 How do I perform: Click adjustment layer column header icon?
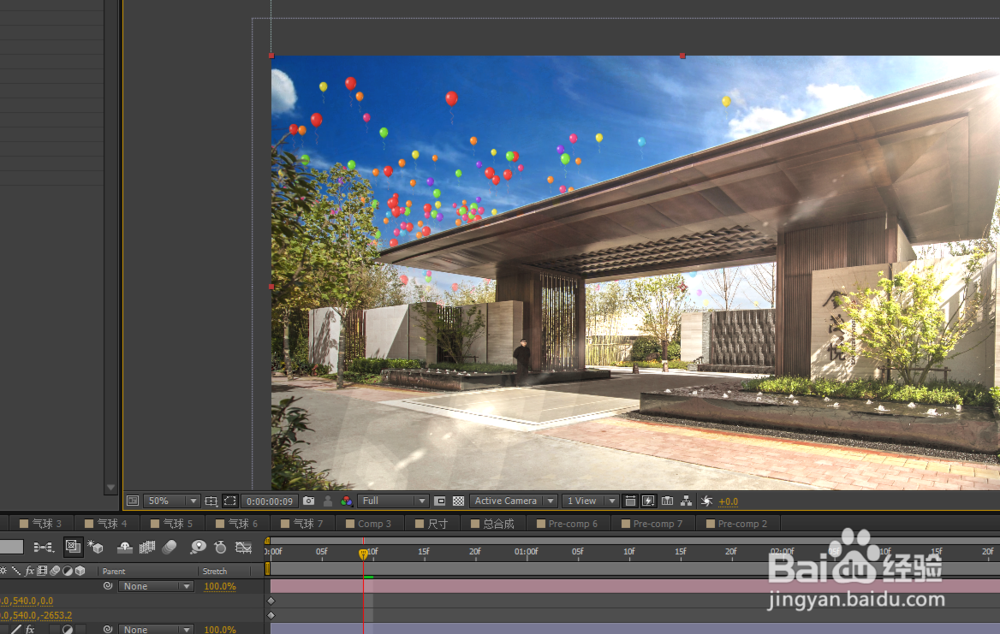pyautogui.click(x=68, y=571)
